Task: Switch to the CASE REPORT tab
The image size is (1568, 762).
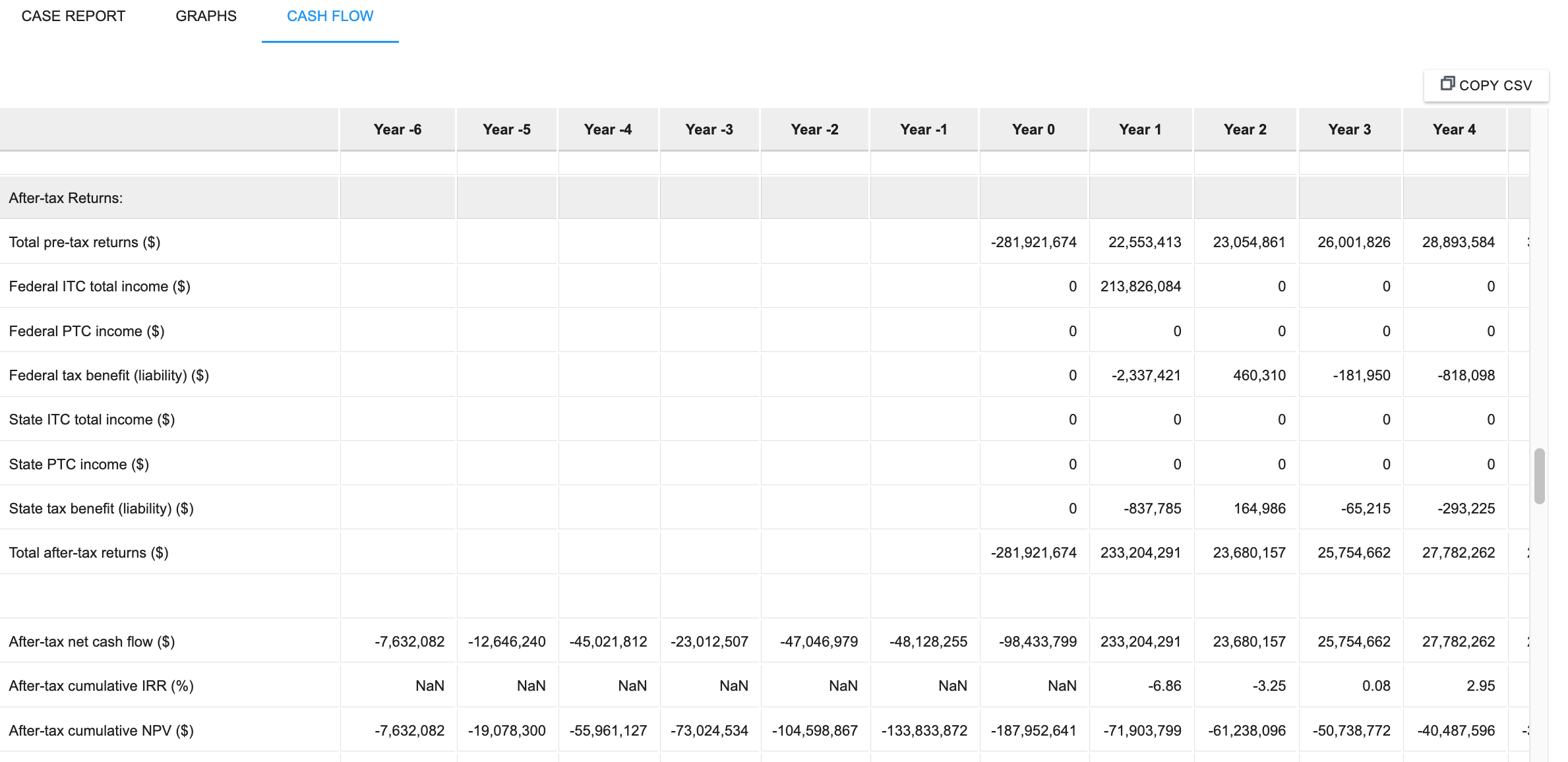Action: point(73,16)
